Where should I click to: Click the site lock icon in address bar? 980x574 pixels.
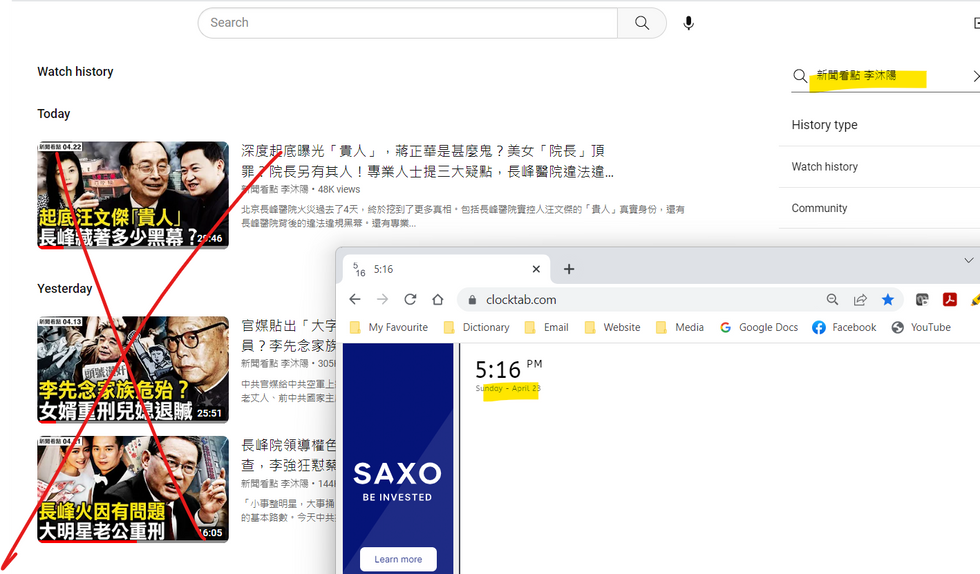(x=472, y=300)
